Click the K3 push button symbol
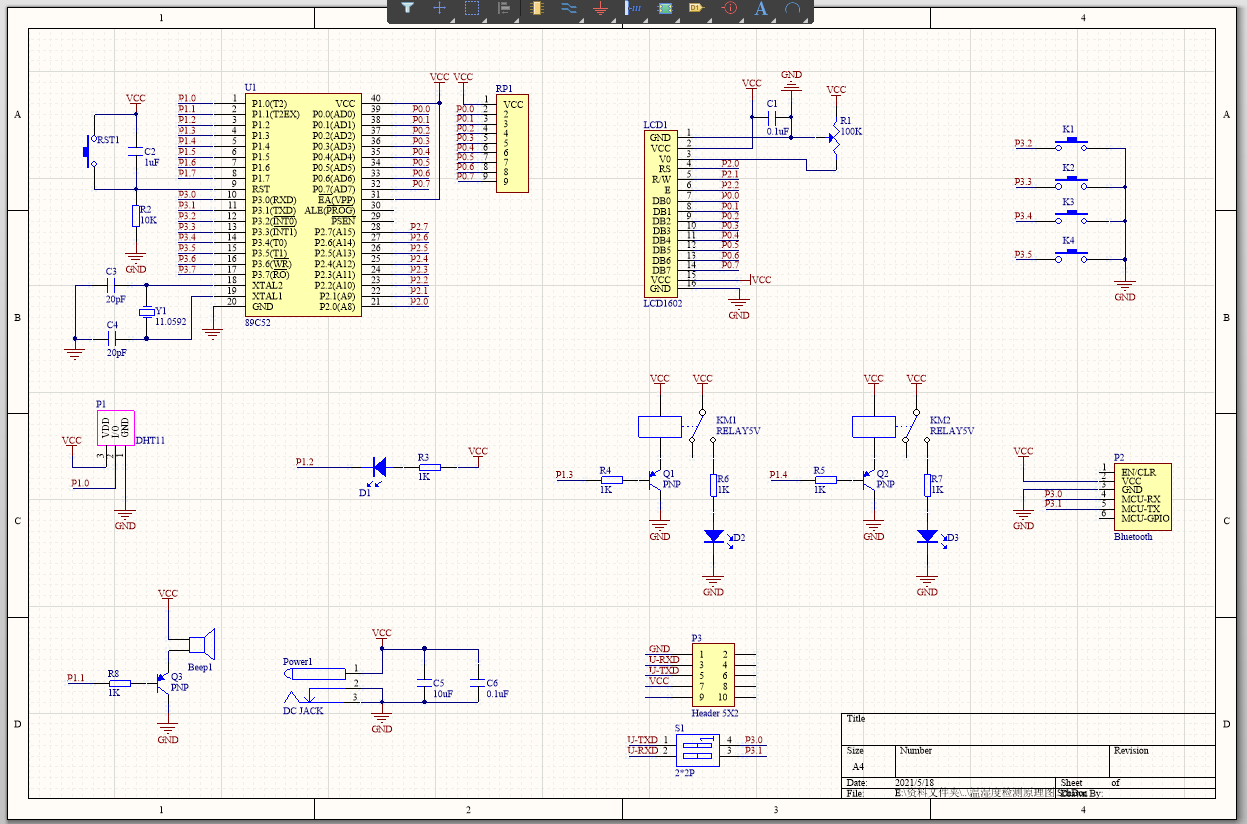 (x=1072, y=217)
